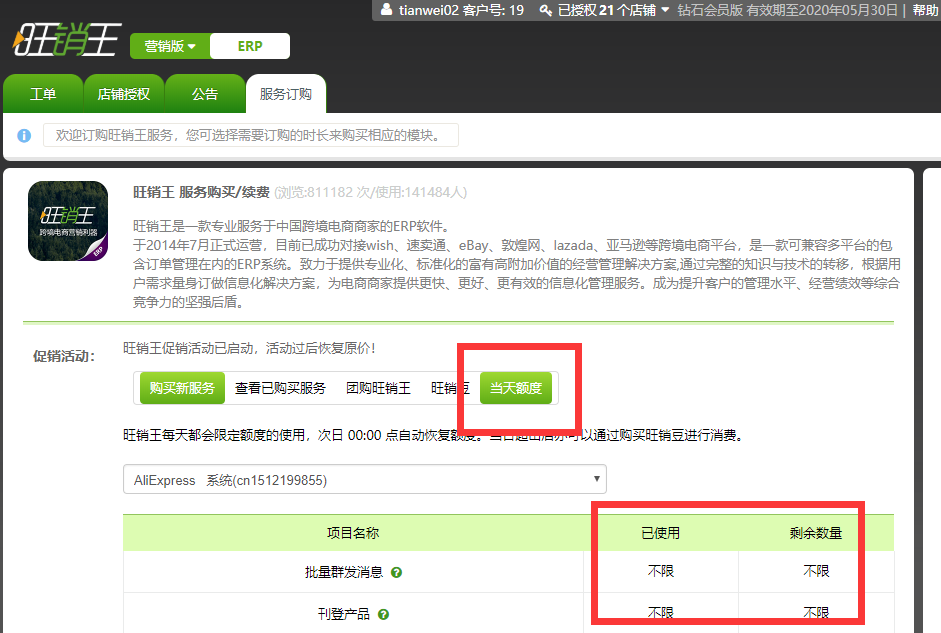The image size is (941, 633).
Task: Click the 剩余数量 column header
Action: coord(816,533)
